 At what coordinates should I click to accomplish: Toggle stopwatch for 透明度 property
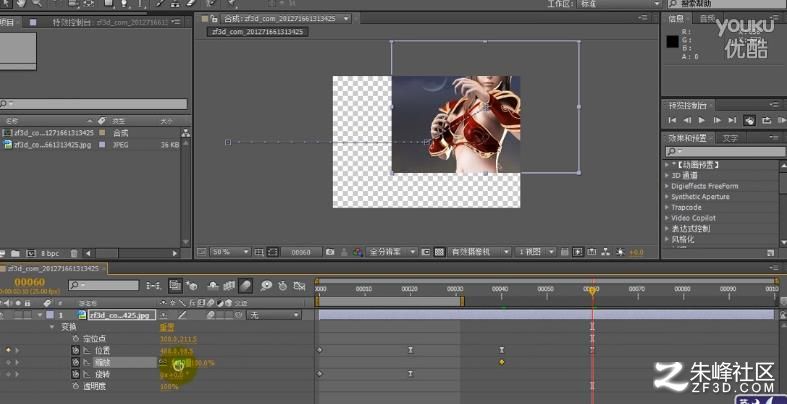[75, 386]
